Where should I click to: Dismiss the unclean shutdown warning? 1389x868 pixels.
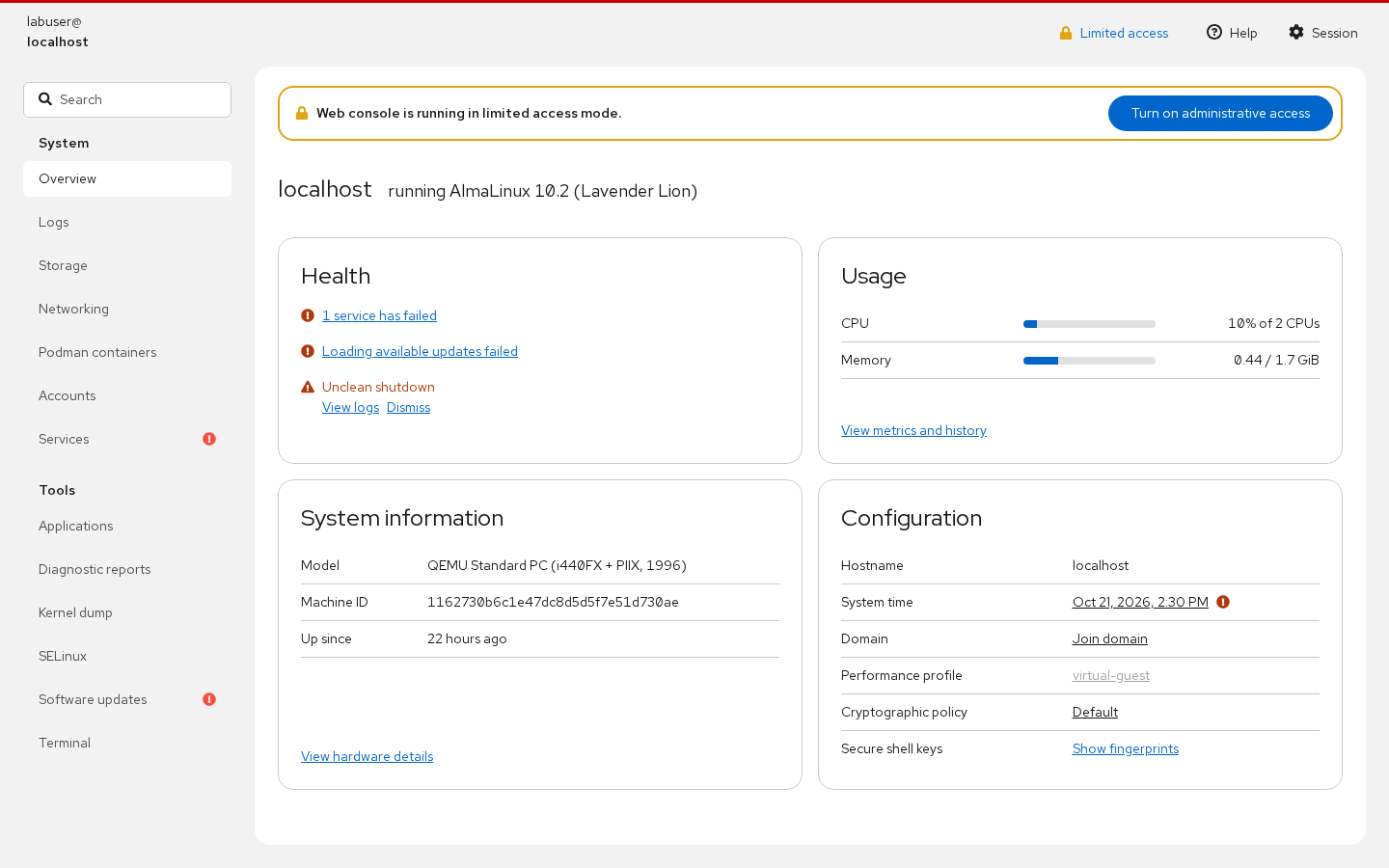tap(408, 407)
